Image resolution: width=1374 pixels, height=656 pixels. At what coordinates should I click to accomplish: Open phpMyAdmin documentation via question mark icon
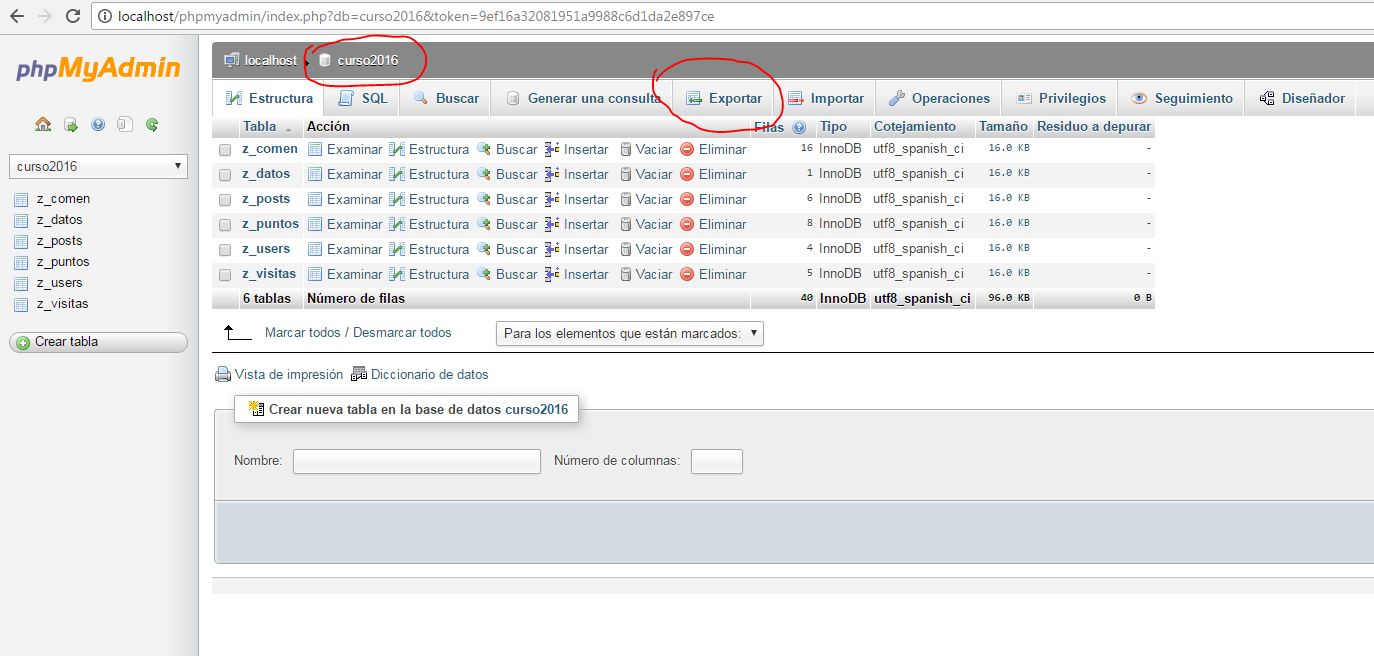tap(97, 124)
